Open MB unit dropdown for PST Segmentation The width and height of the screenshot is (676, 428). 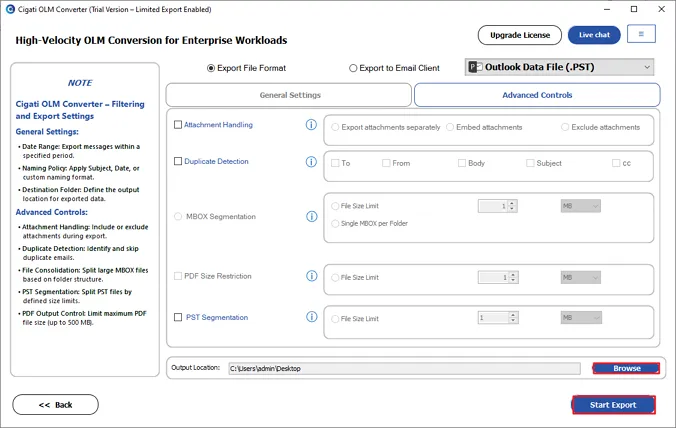click(581, 318)
